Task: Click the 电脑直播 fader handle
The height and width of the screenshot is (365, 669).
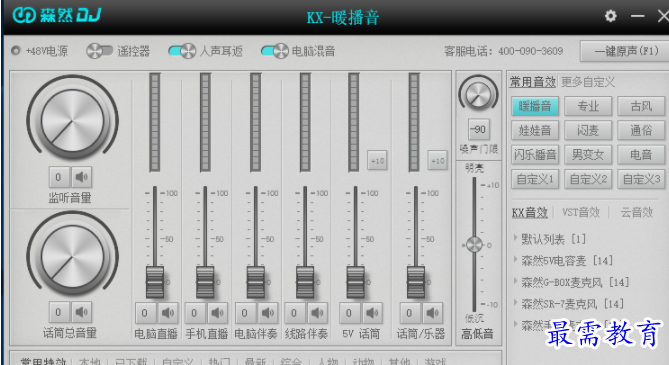Action: click(155, 282)
